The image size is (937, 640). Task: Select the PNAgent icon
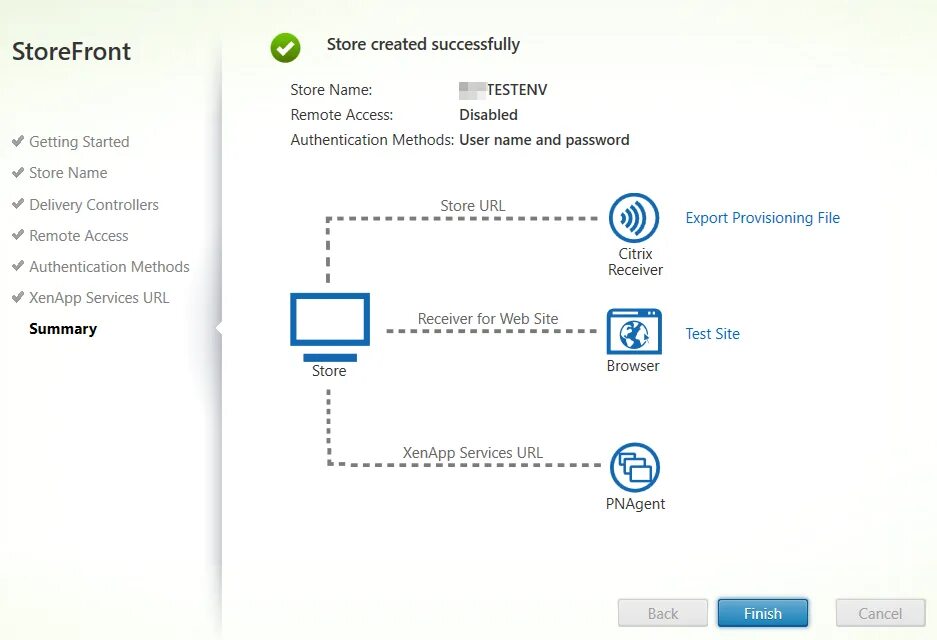pos(635,468)
